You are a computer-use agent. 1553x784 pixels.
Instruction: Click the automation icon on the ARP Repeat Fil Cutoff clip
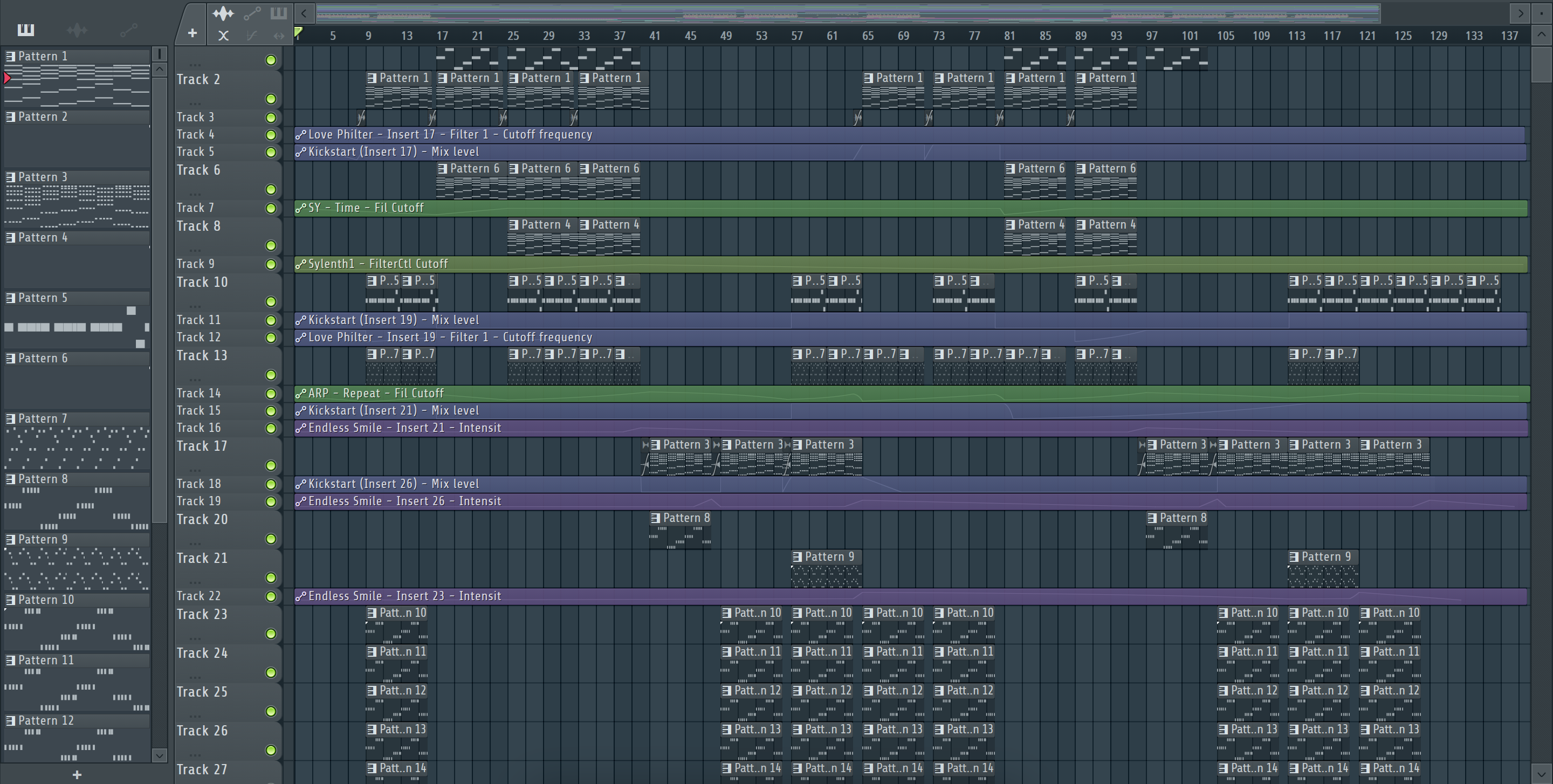coord(301,394)
